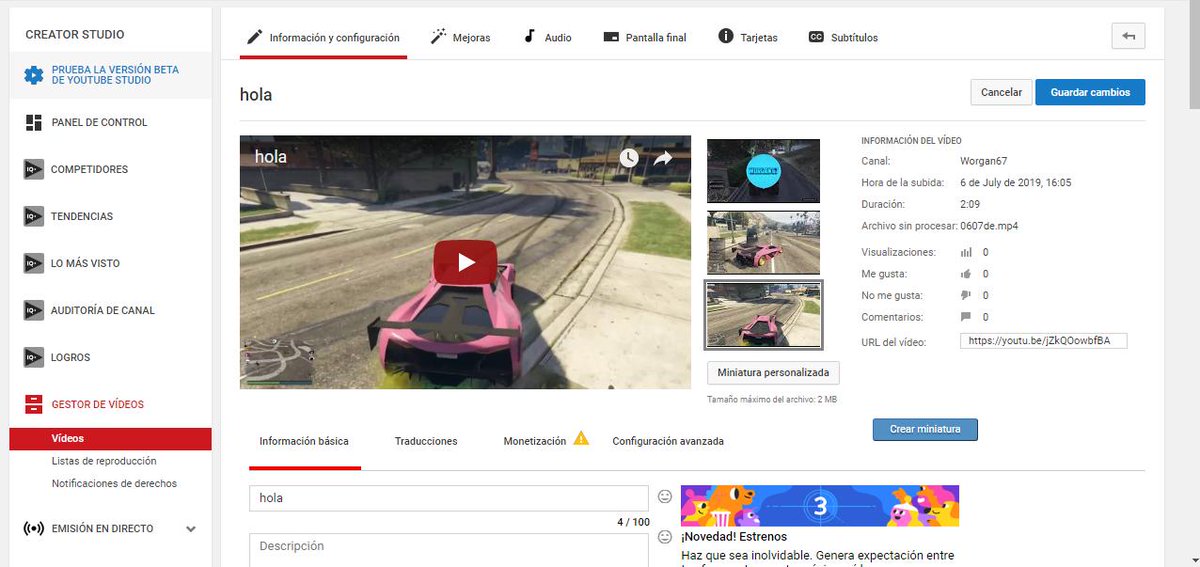Switch to the Audio tab

(x=547, y=38)
